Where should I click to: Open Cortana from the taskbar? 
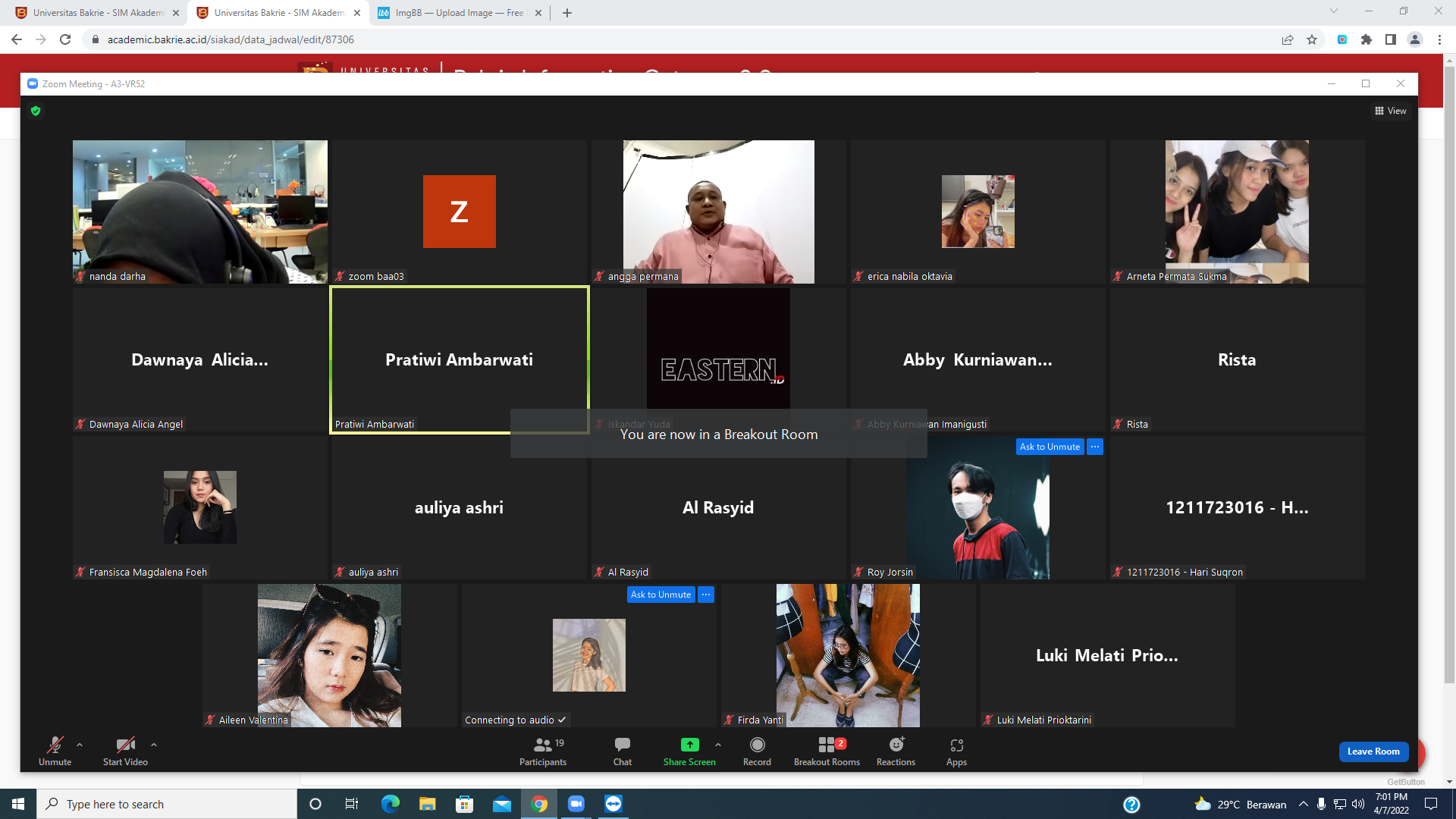[x=315, y=804]
